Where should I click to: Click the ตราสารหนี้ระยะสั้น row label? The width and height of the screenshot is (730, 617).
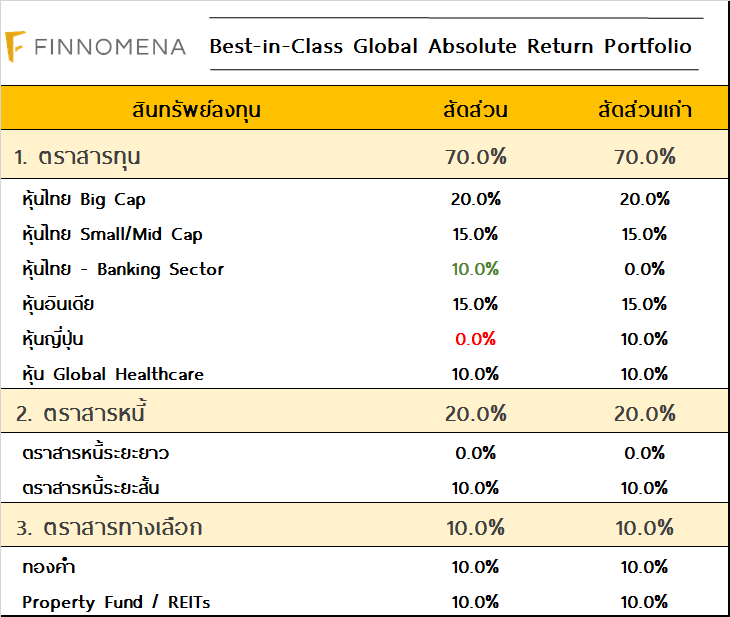91,488
